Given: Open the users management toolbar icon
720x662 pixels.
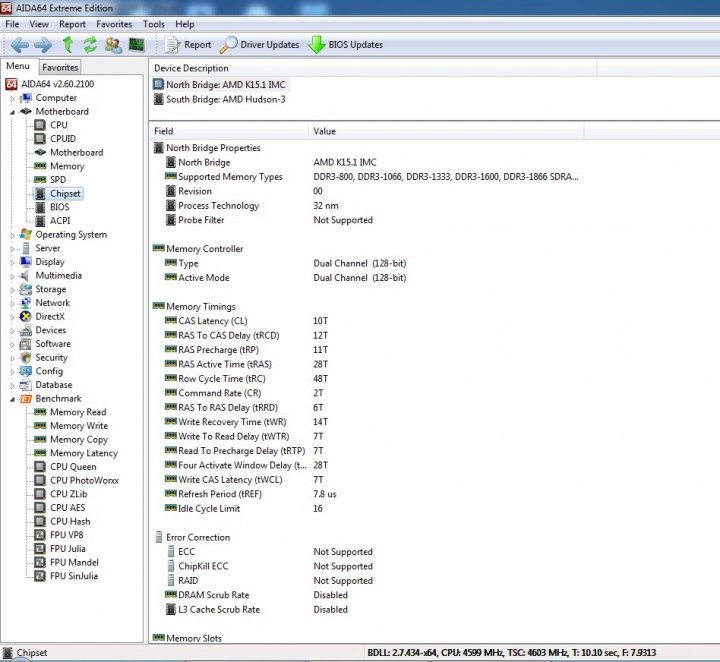Looking at the screenshot, I should pos(113,45).
